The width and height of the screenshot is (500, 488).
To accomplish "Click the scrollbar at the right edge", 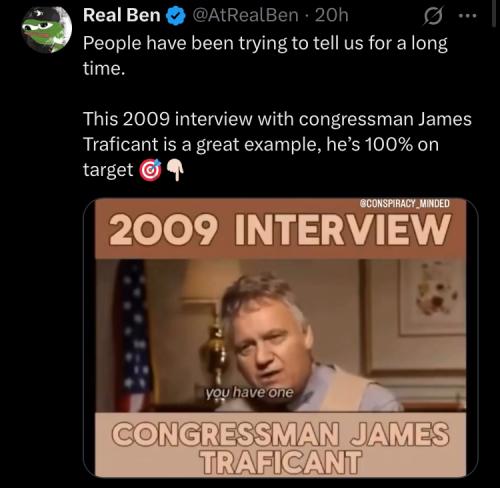I will click(x=494, y=13).
